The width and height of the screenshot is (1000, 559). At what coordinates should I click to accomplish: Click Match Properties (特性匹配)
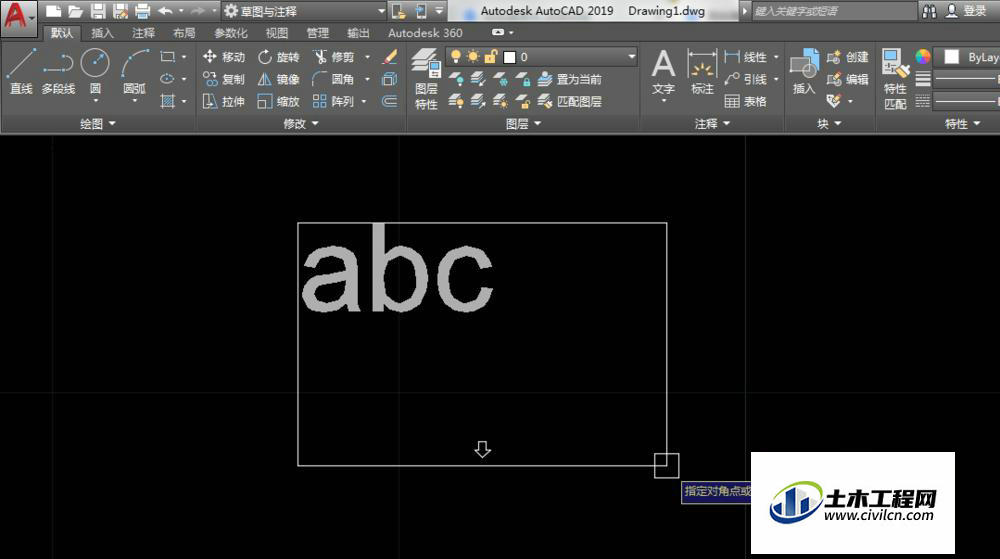[895, 80]
